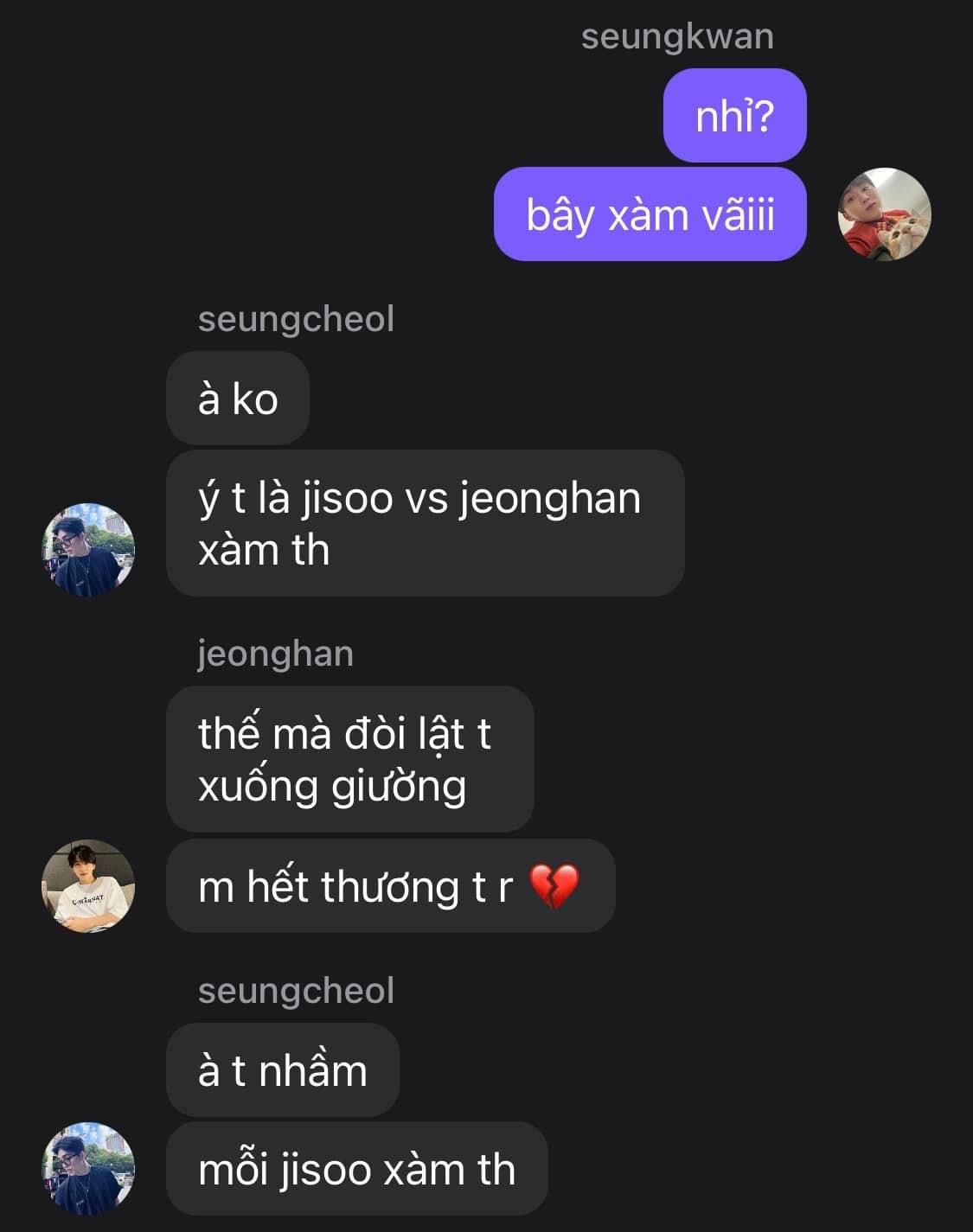The width and height of the screenshot is (973, 1232).
Task: Tap the word 'jeonghan' inside the message
Action: click(x=550, y=500)
